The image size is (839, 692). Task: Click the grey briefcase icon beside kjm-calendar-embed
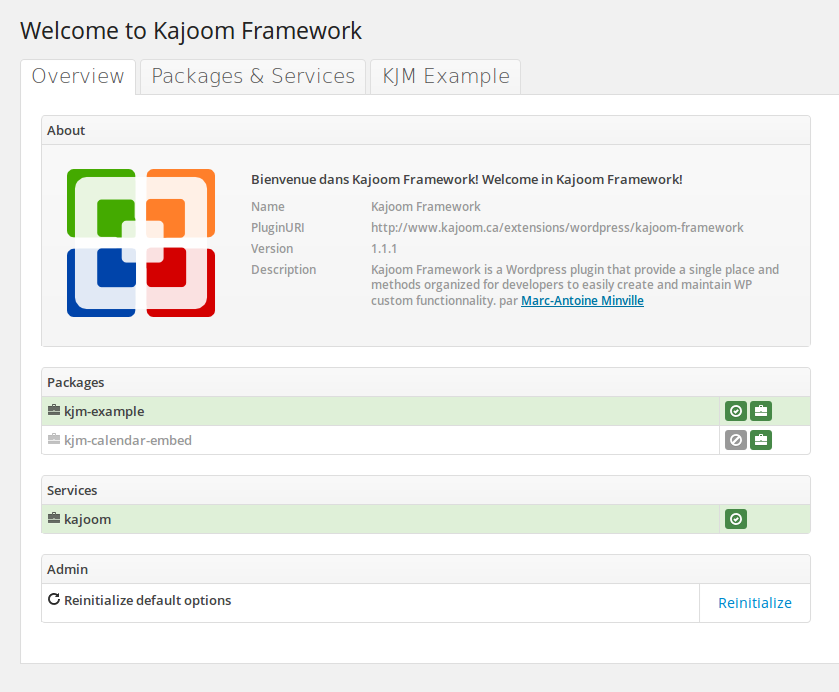pos(54,439)
